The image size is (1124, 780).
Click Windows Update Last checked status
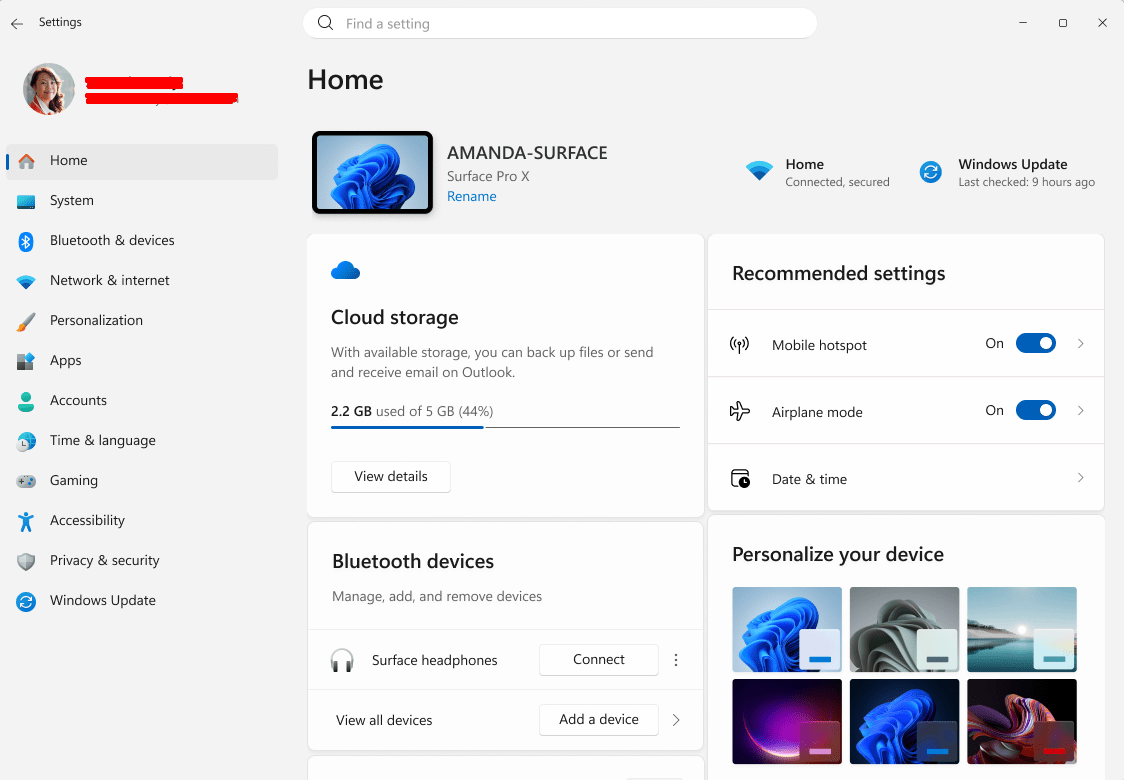click(1007, 172)
